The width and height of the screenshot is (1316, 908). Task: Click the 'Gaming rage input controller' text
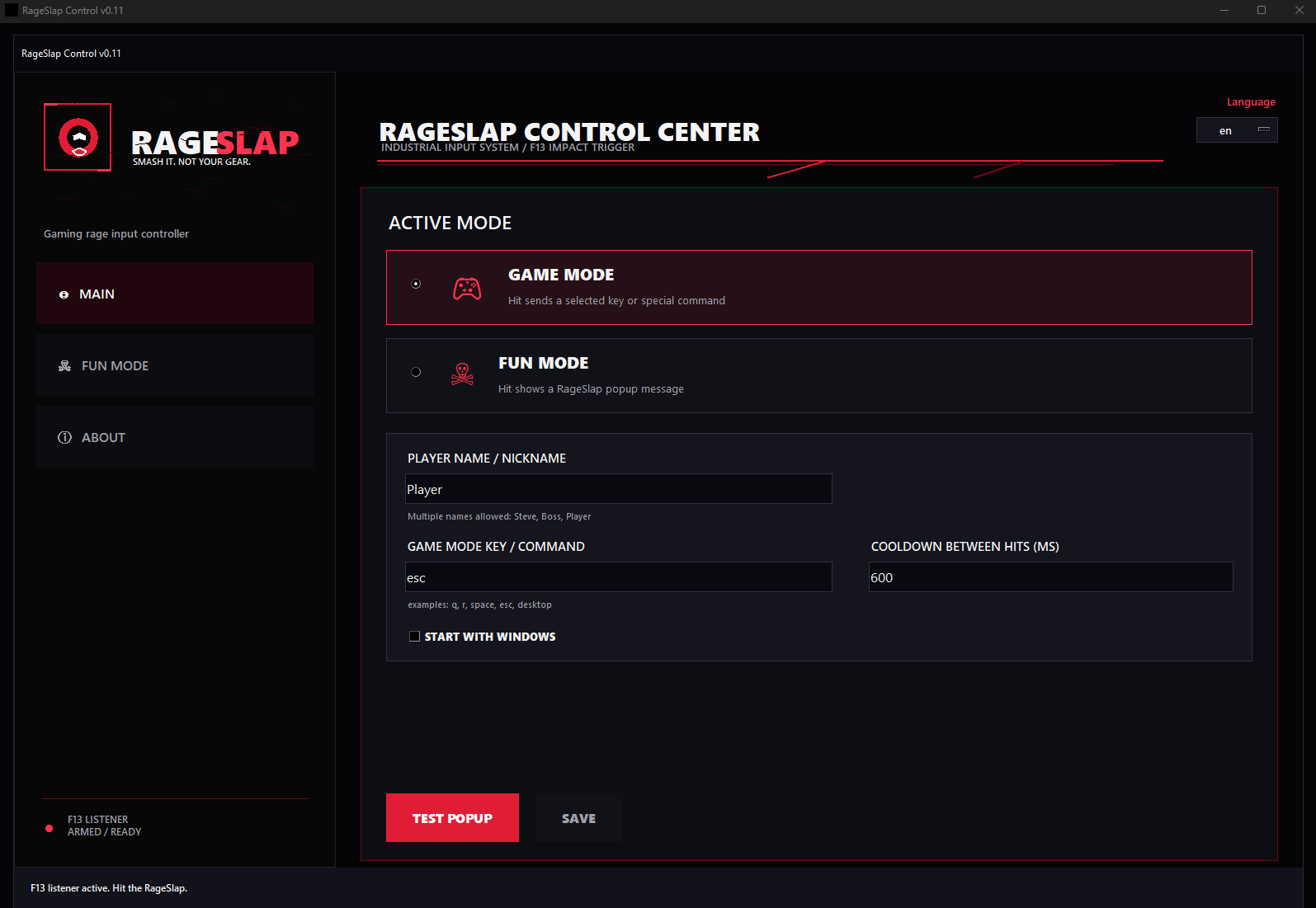[116, 234]
